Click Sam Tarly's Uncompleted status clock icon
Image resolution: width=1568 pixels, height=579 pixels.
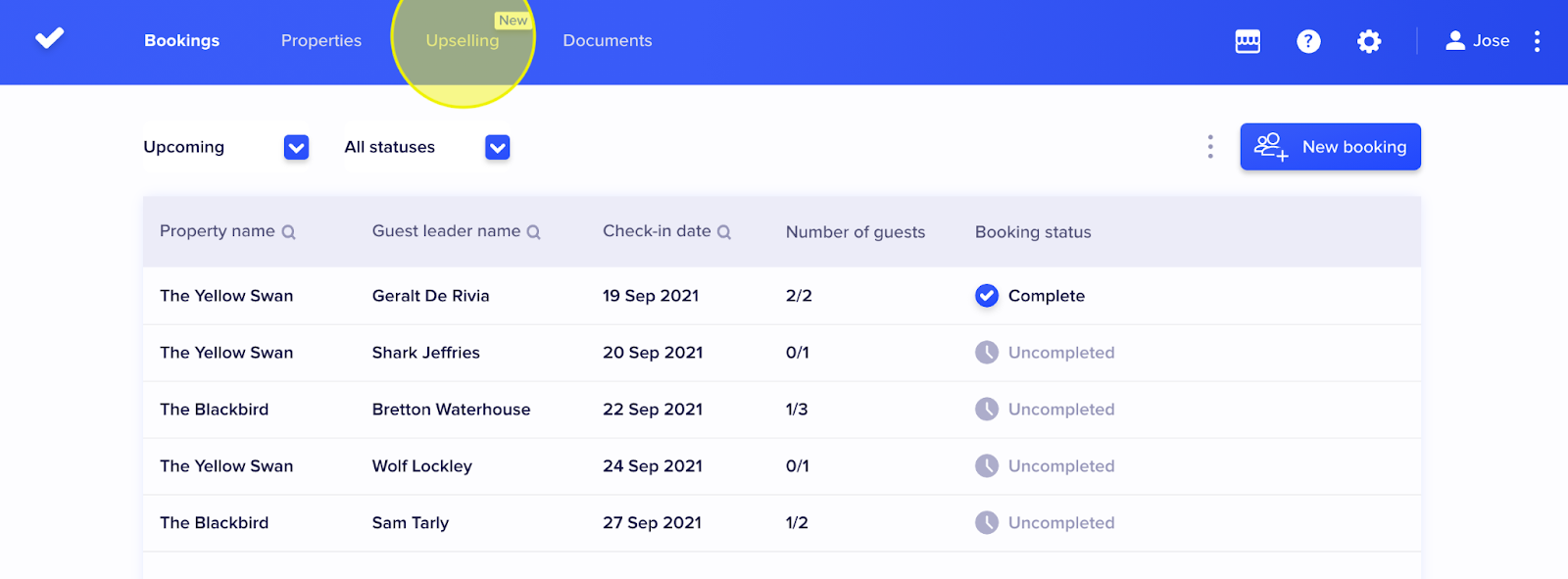[987, 523]
